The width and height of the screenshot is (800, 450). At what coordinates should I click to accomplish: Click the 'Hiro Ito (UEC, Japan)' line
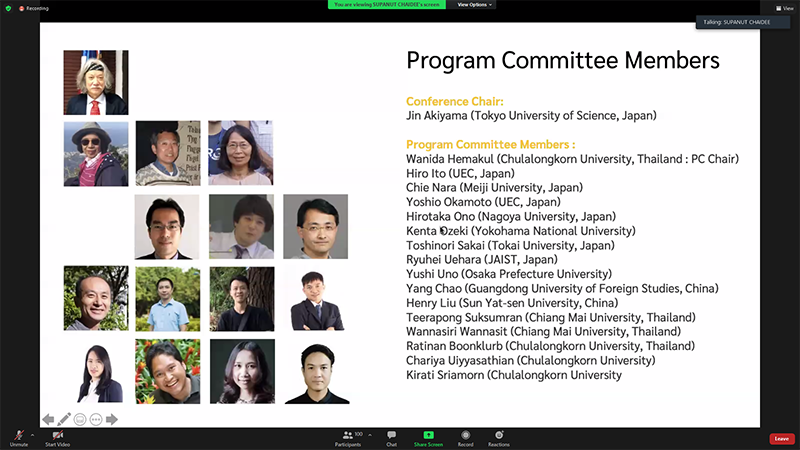click(x=460, y=173)
